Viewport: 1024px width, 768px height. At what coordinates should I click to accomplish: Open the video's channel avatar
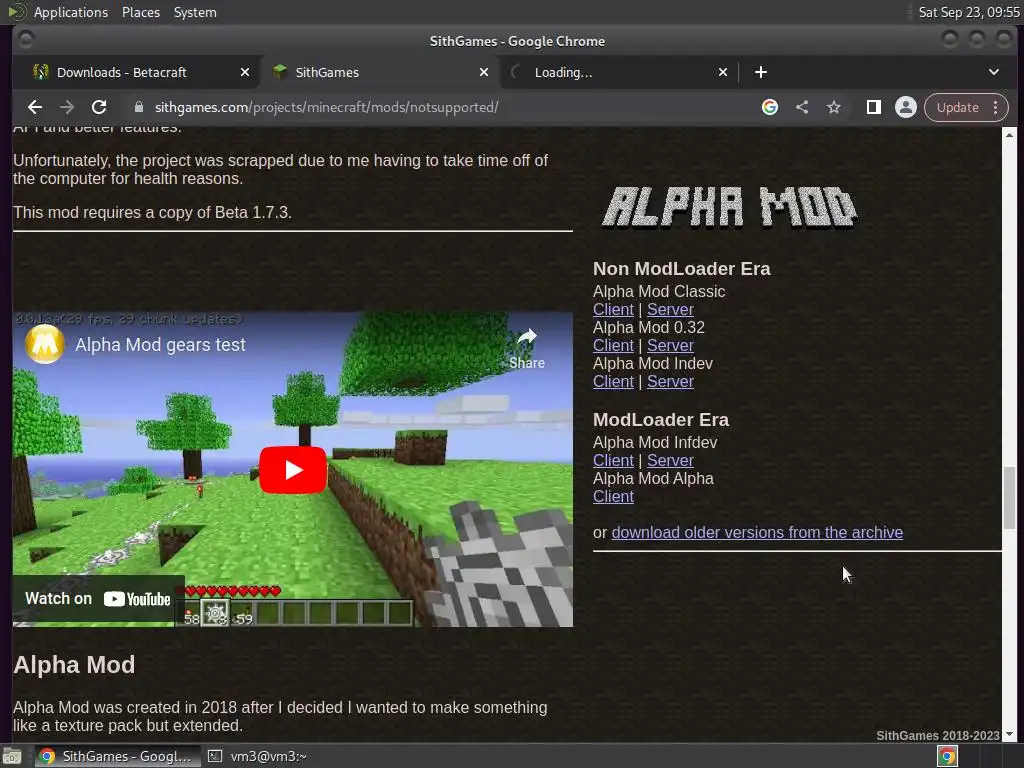click(x=44, y=344)
